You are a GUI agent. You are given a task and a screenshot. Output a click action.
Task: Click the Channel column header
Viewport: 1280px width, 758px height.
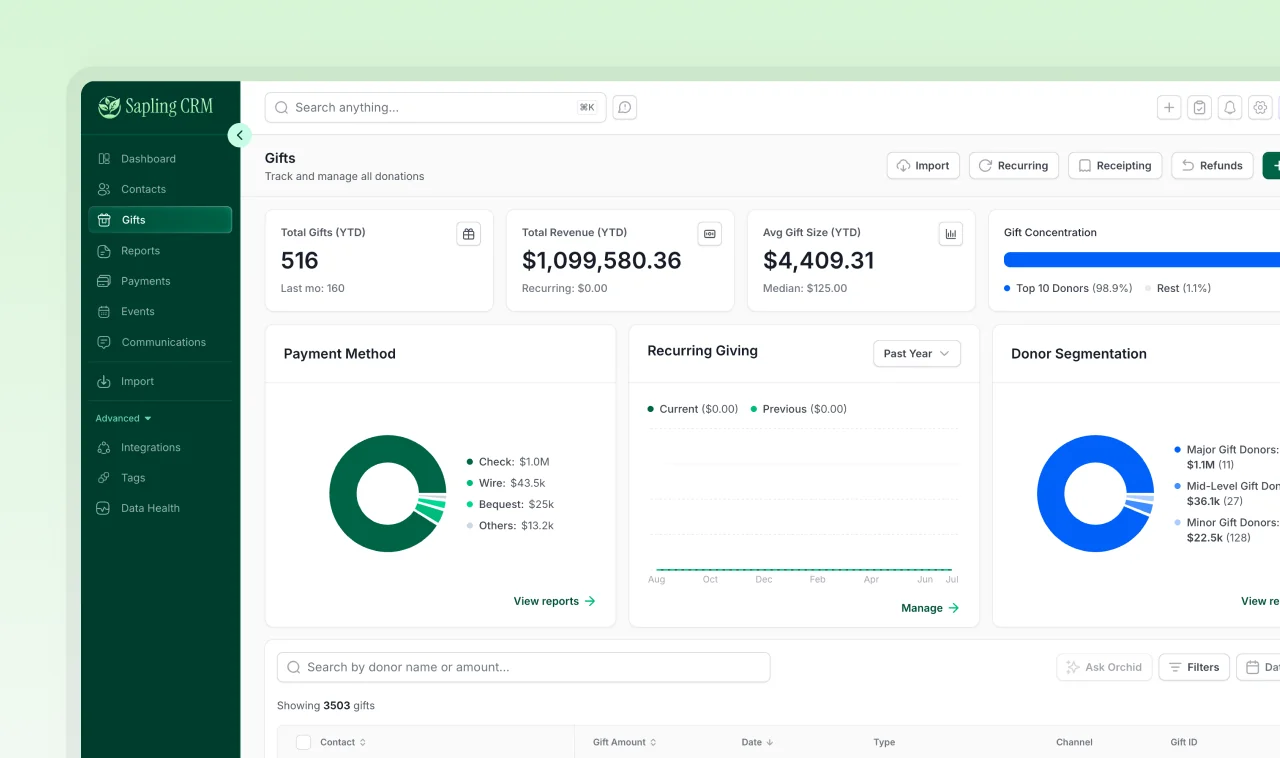pyautogui.click(x=1074, y=742)
